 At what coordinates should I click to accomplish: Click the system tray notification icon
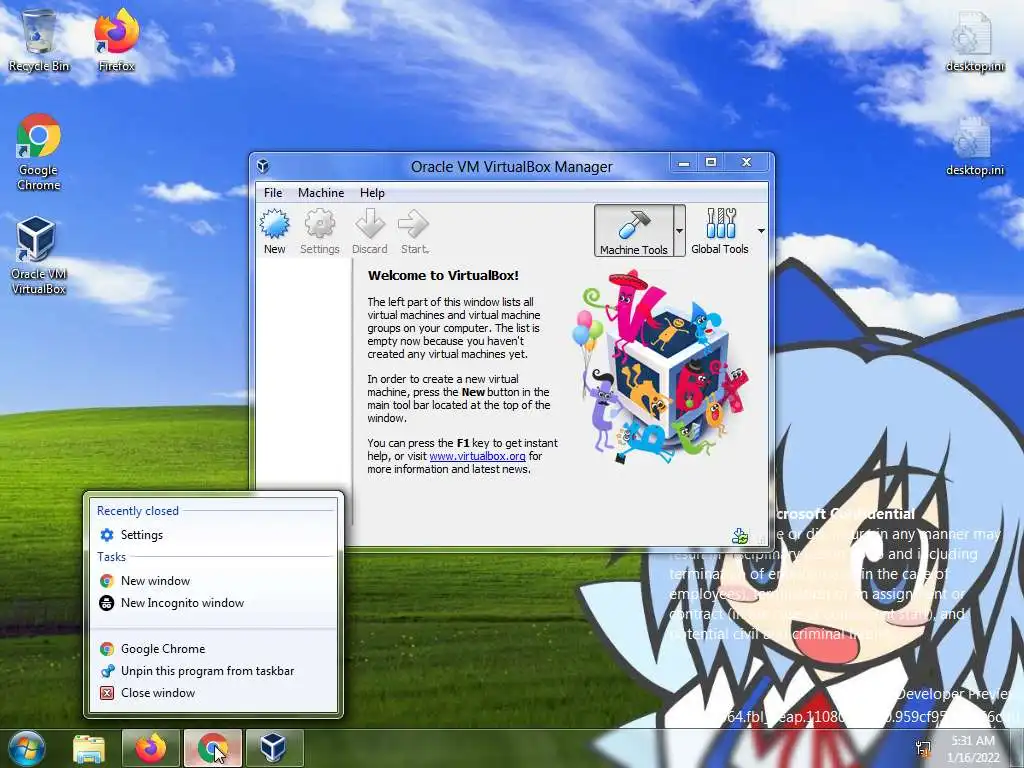pyautogui.click(x=923, y=748)
